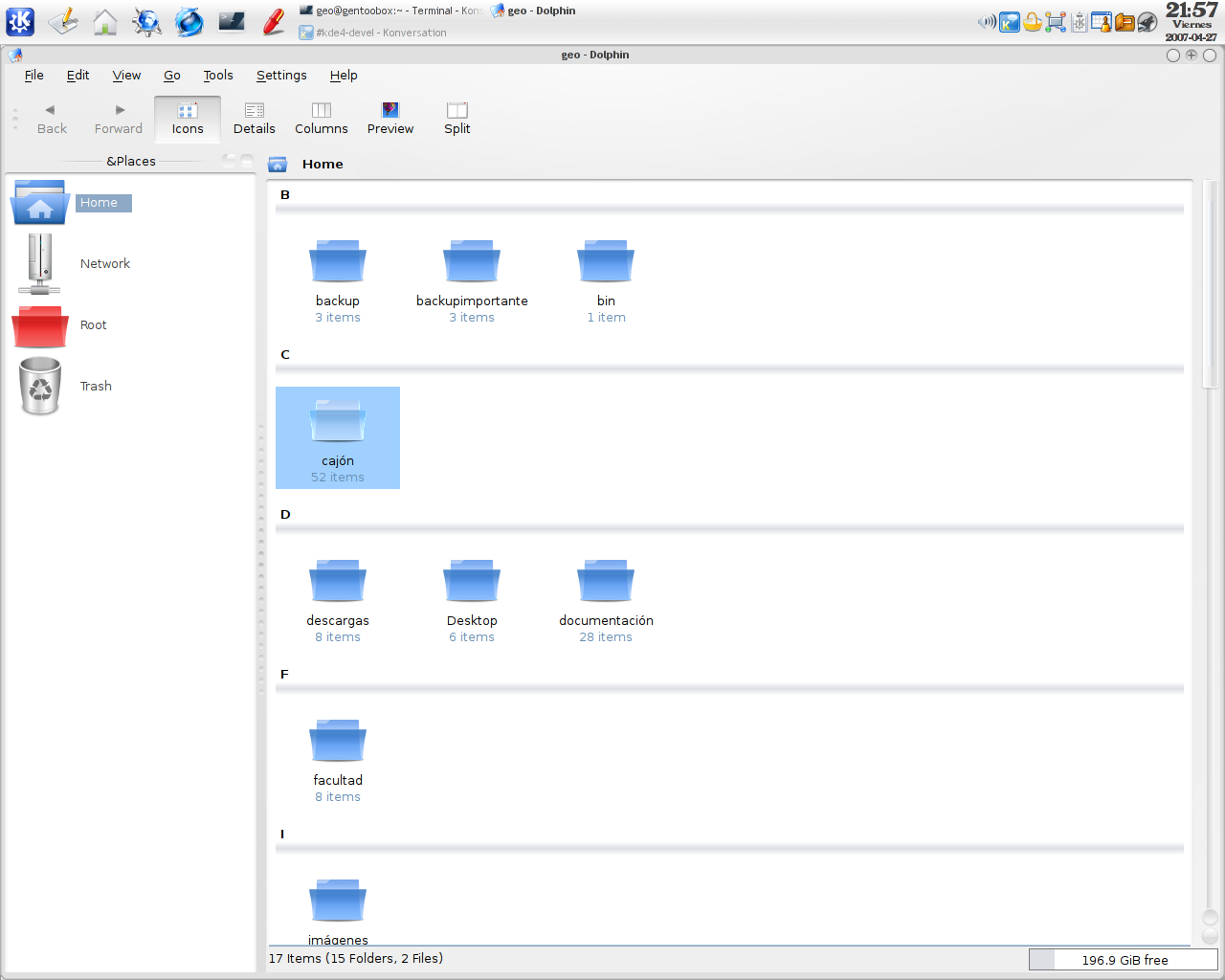The width and height of the screenshot is (1225, 980).
Task: Click the Home breadcrumb in the location bar
Action: coord(323,165)
